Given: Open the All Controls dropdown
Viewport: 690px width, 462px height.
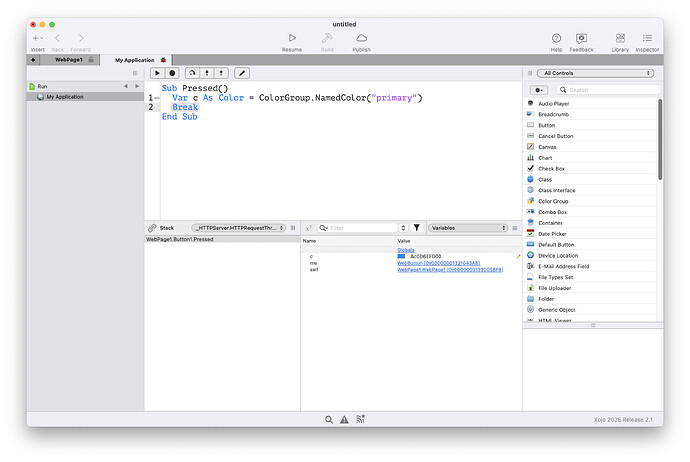Looking at the screenshot, I should click(x=595, y=73).
